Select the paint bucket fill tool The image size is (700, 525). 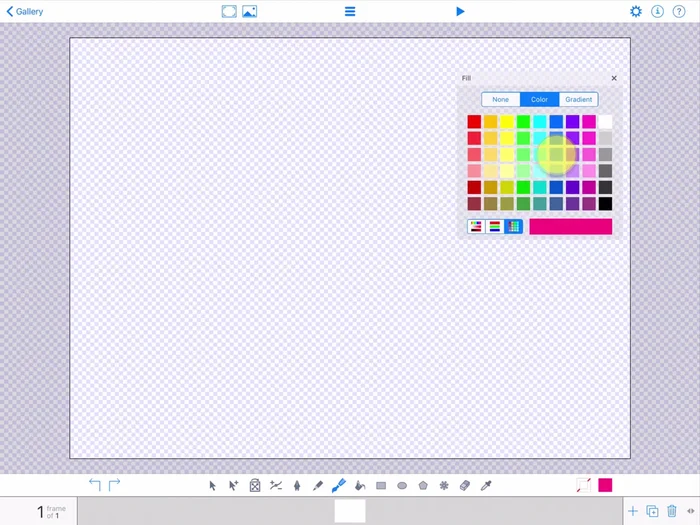[360, 485]
